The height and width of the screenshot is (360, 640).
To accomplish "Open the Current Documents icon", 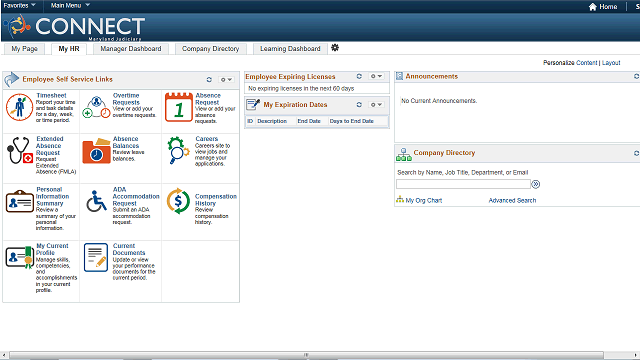I will pos(96,257).
